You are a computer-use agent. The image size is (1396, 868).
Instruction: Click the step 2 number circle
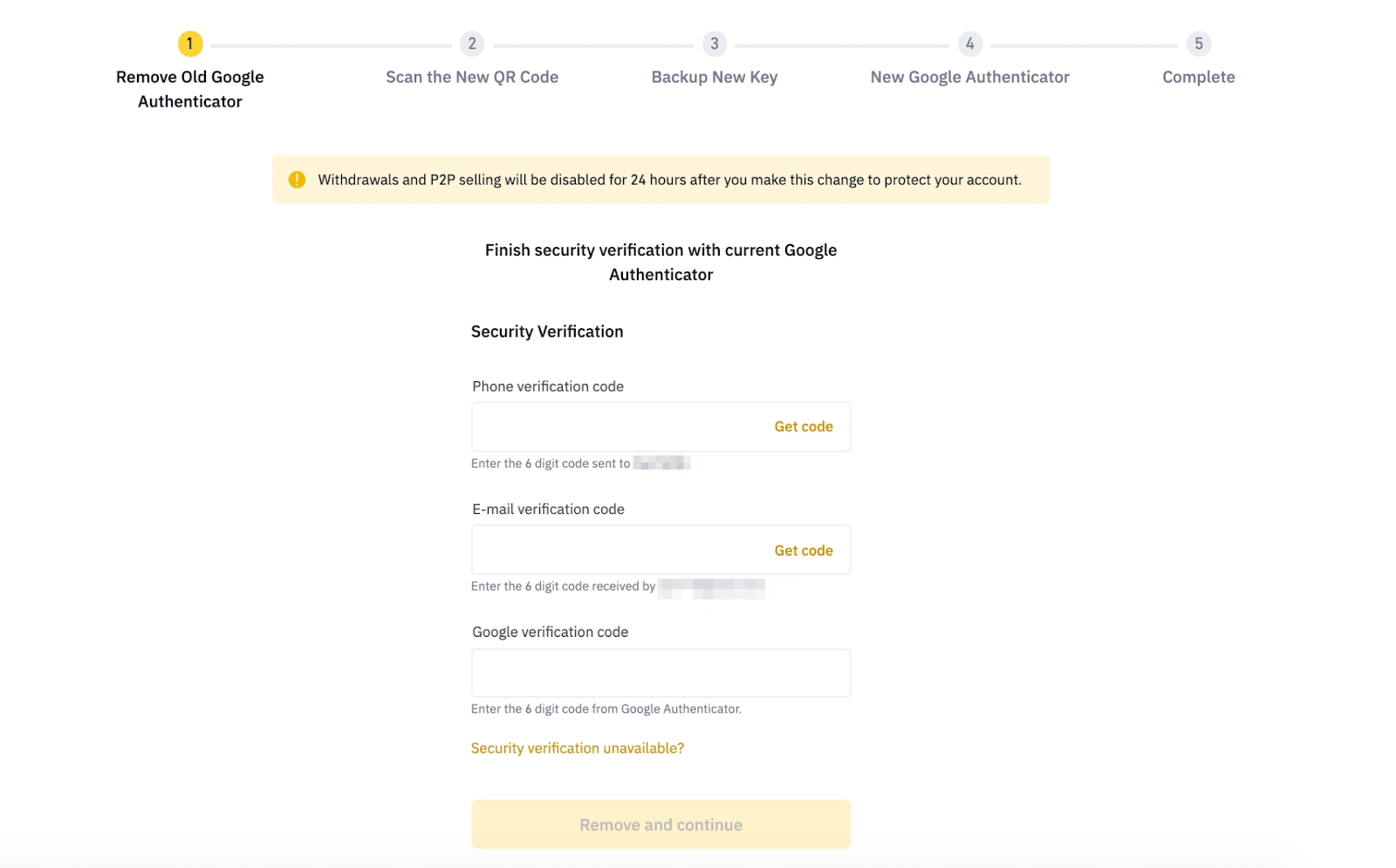[472, 44]
